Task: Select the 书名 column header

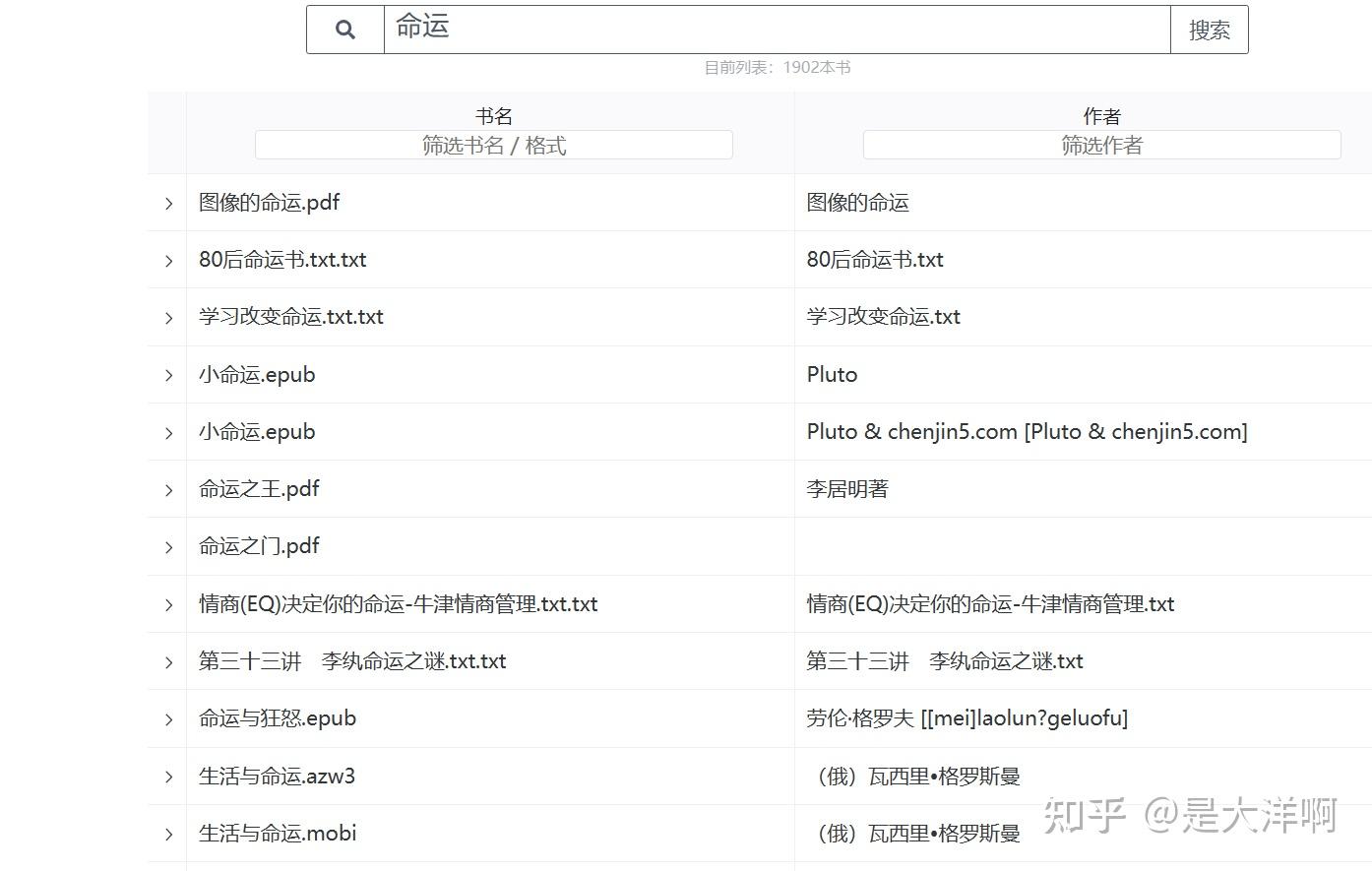Action: coord(493,115)
